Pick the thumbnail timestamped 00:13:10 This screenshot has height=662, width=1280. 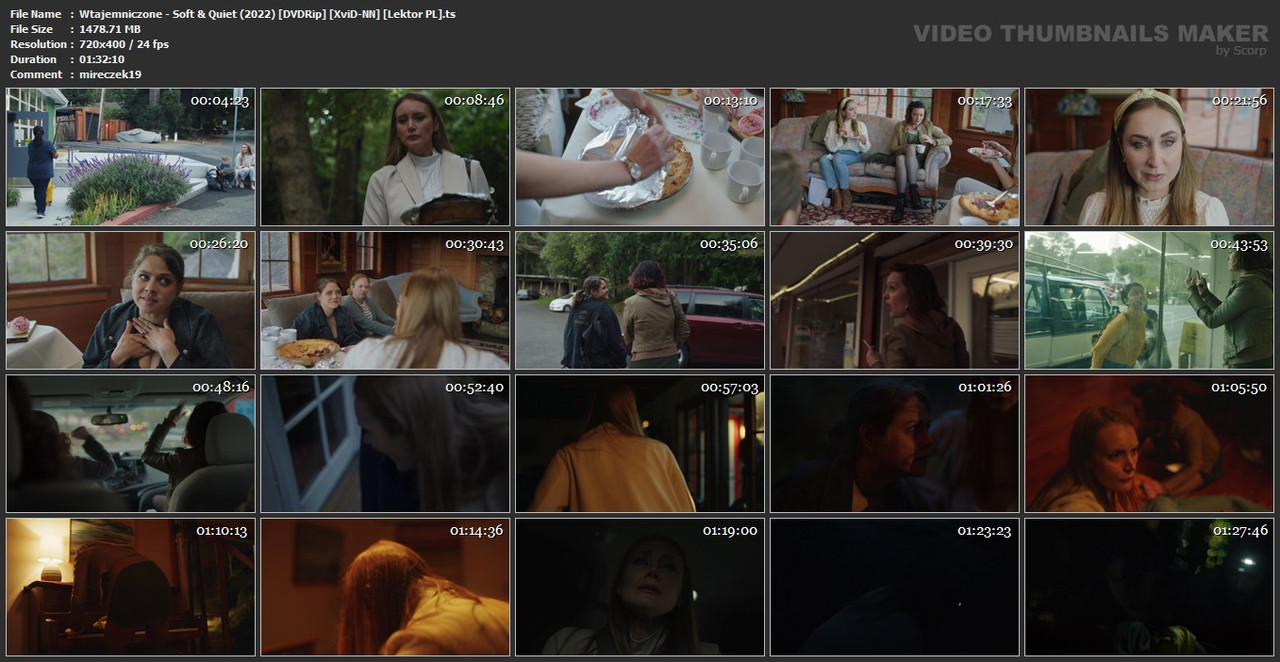640,157
